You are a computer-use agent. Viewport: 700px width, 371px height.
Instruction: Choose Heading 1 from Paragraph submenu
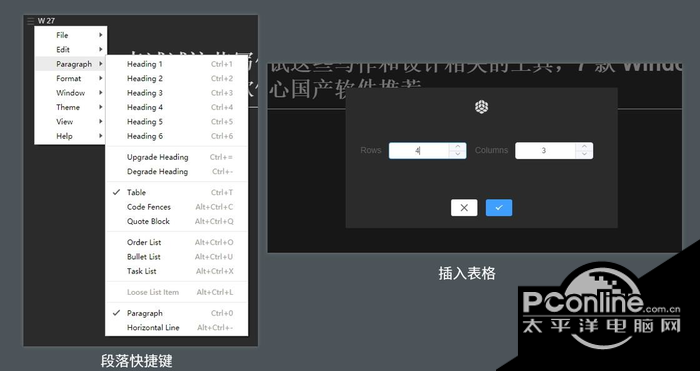tap(176, 64)
